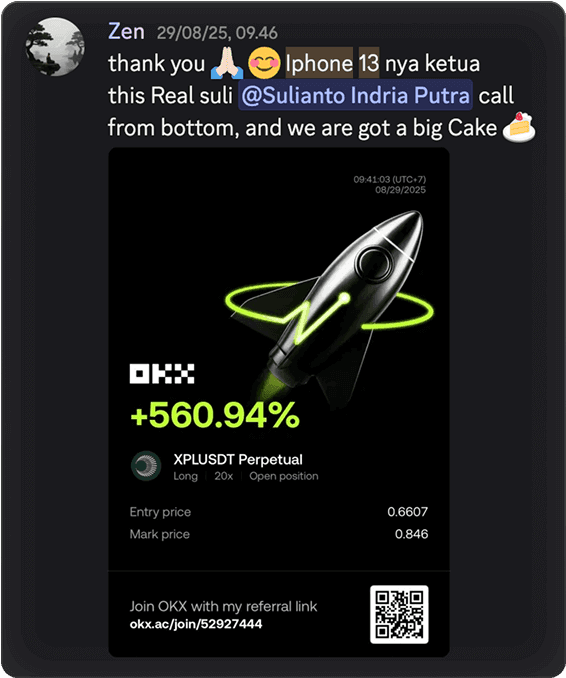This screenshot has width=566, height=678.
Task: Click the Mark price value 0.846
Action: (411, 534)
